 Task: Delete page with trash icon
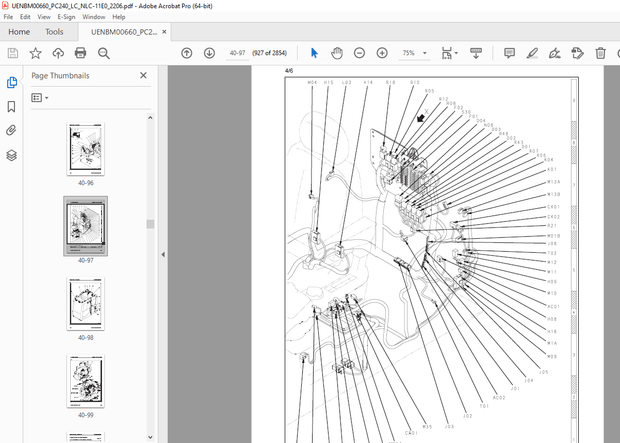[600, 53]
